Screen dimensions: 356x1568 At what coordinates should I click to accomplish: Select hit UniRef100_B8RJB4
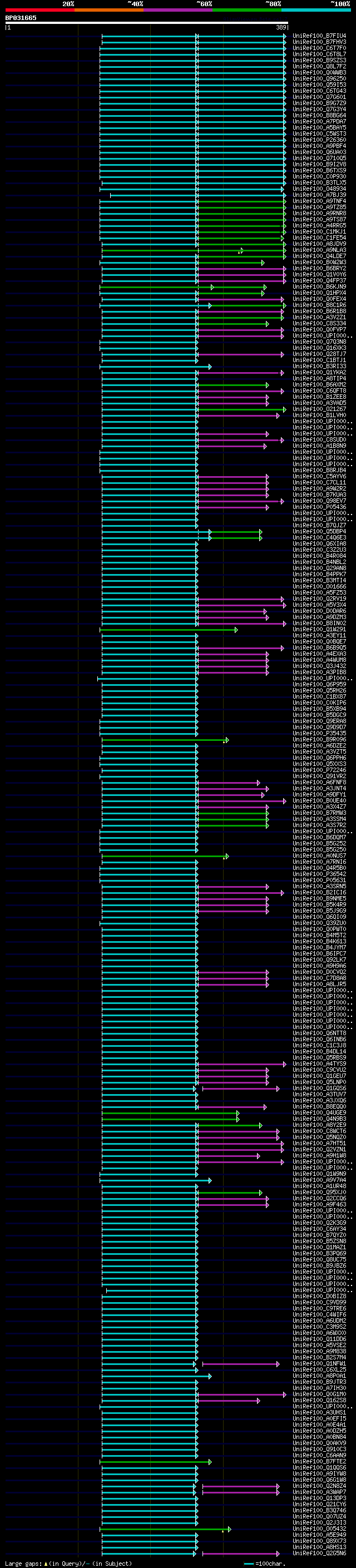point(319,470)
